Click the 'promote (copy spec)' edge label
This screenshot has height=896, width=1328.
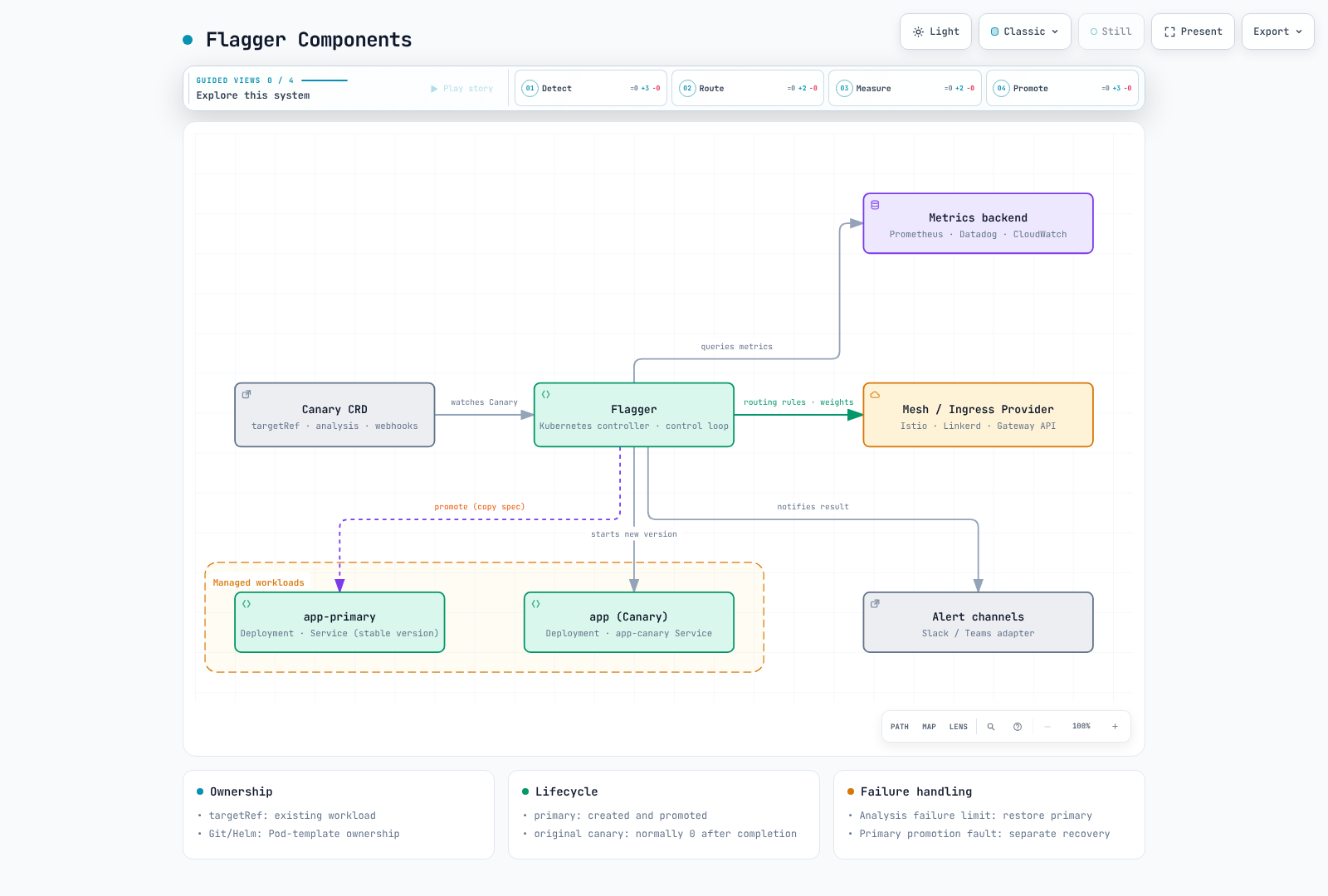click(x=480, y=507)
